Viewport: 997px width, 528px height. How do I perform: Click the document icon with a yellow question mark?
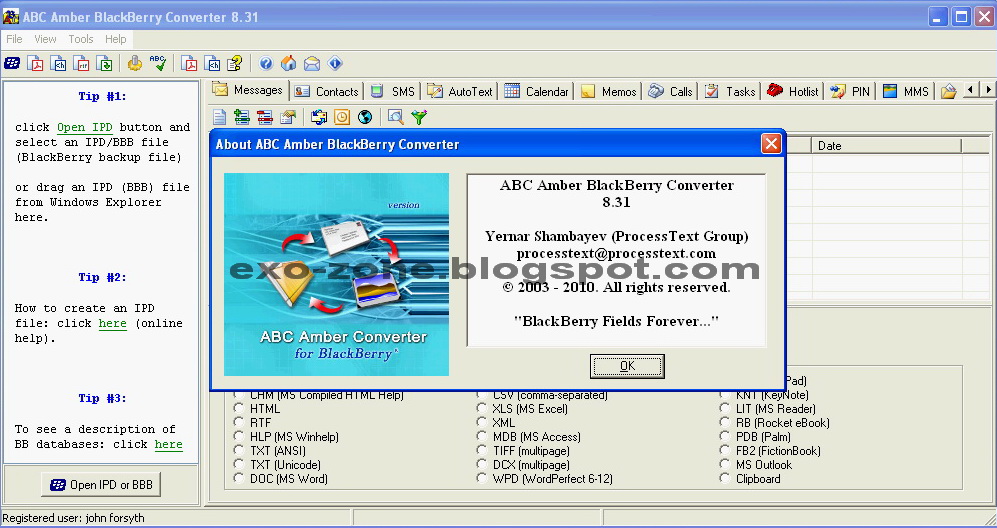pos(235,63)
